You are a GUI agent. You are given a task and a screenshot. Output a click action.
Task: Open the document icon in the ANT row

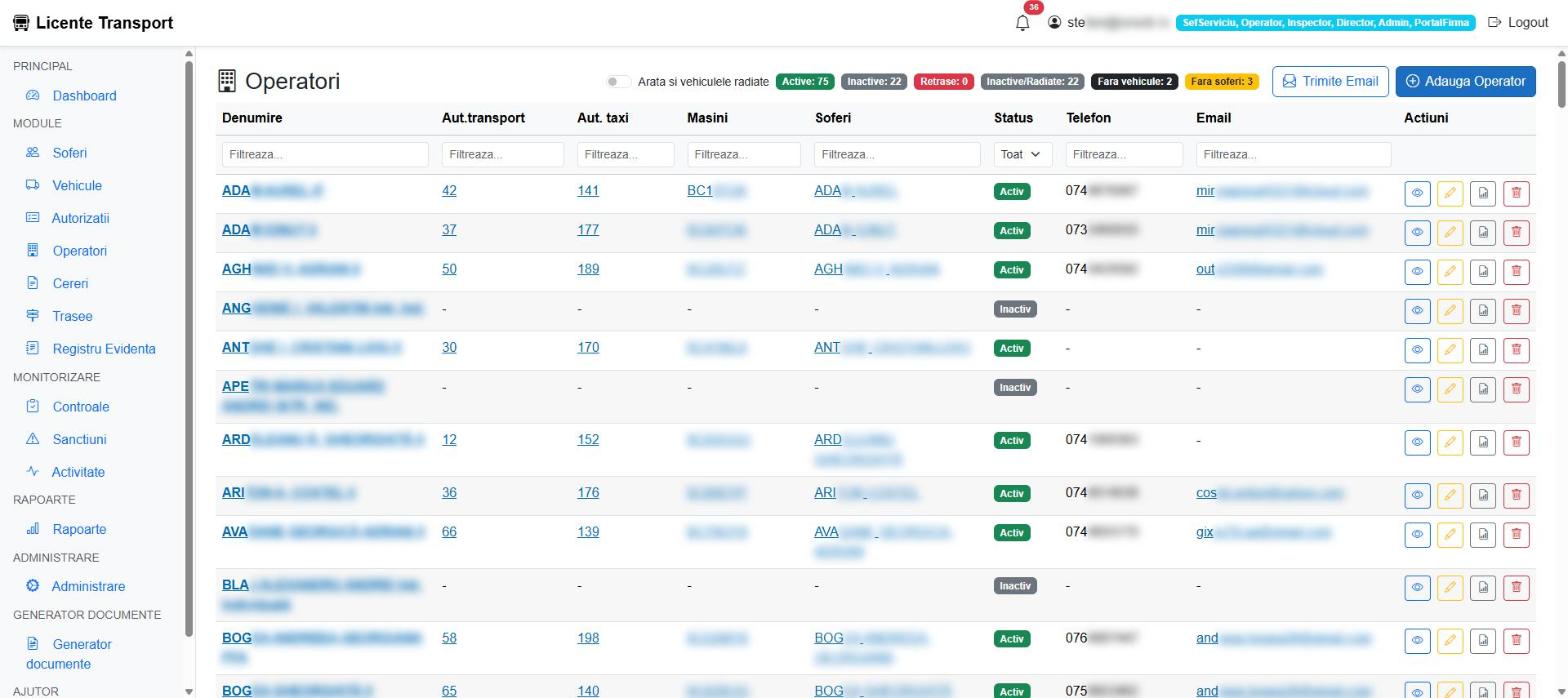tap(1483, 350)
